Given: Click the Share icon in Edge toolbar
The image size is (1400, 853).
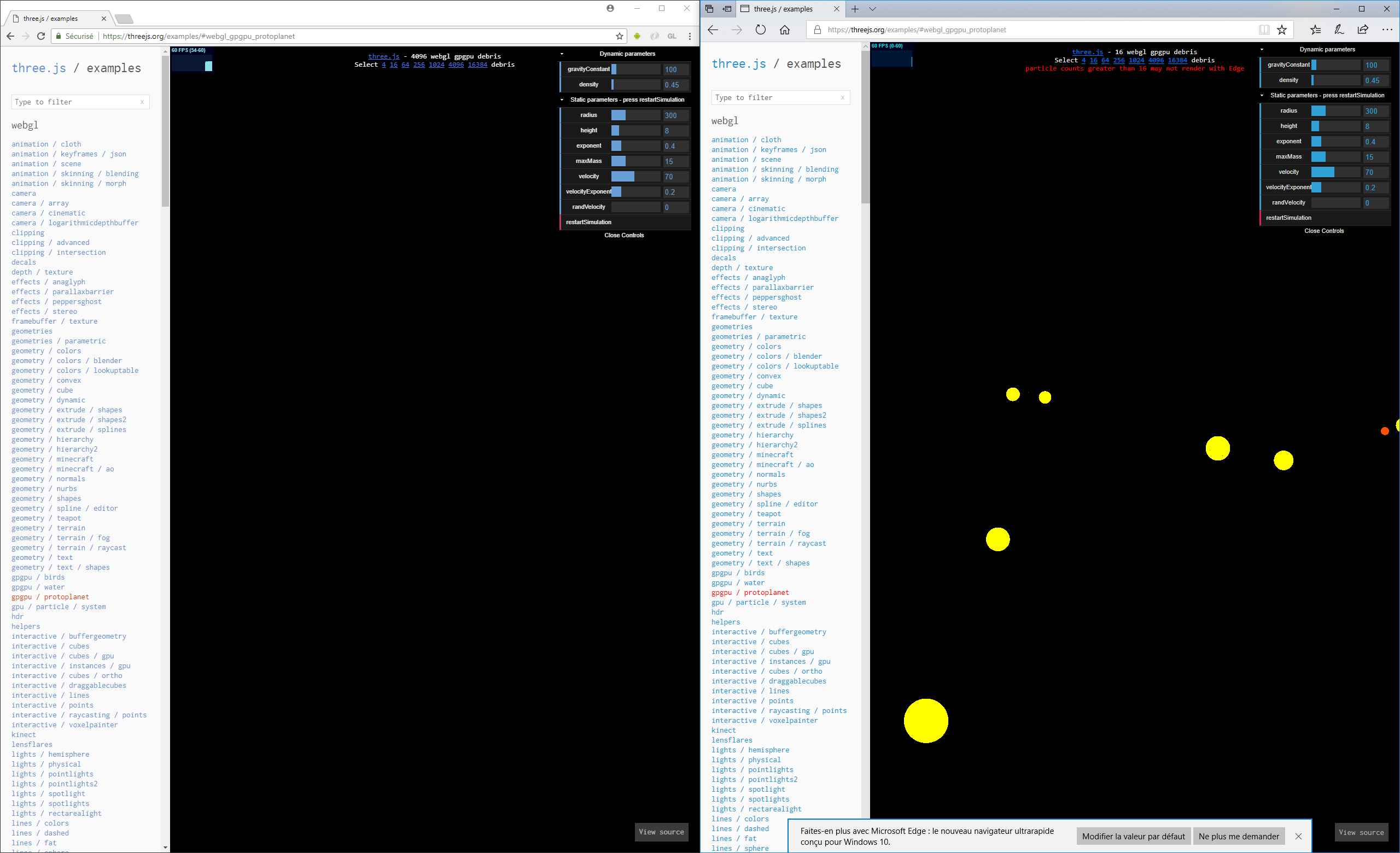Looking at the screenshot, I should (x=1362, y=30).
